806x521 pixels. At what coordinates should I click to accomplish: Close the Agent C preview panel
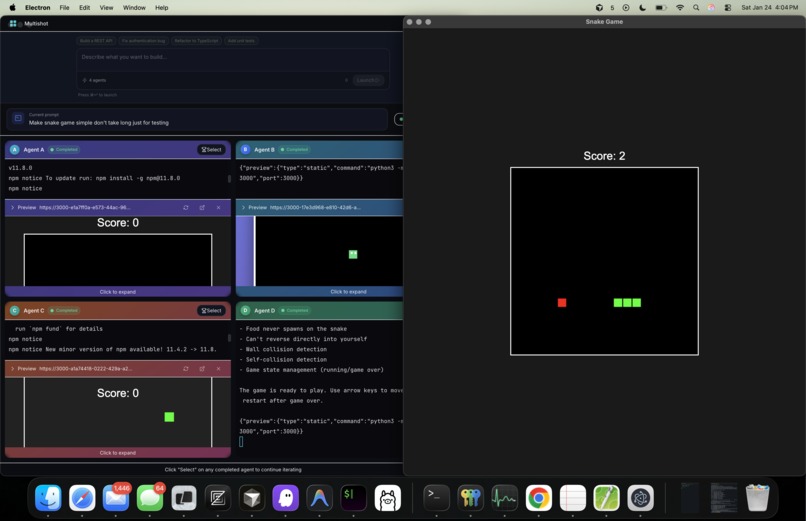point(218,368)
